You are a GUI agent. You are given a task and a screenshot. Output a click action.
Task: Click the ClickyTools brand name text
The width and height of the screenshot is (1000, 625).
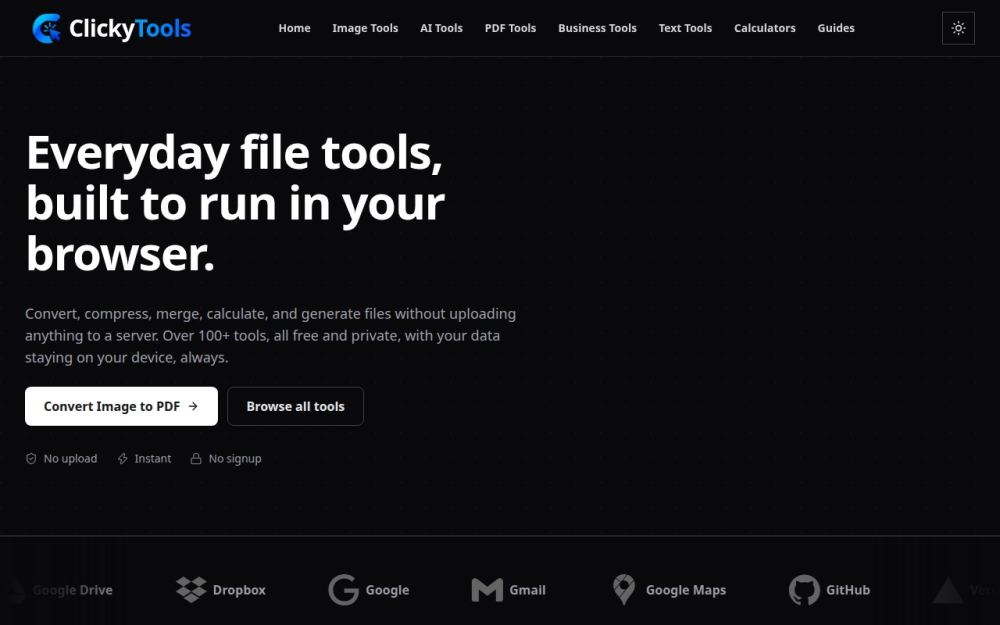130,29
